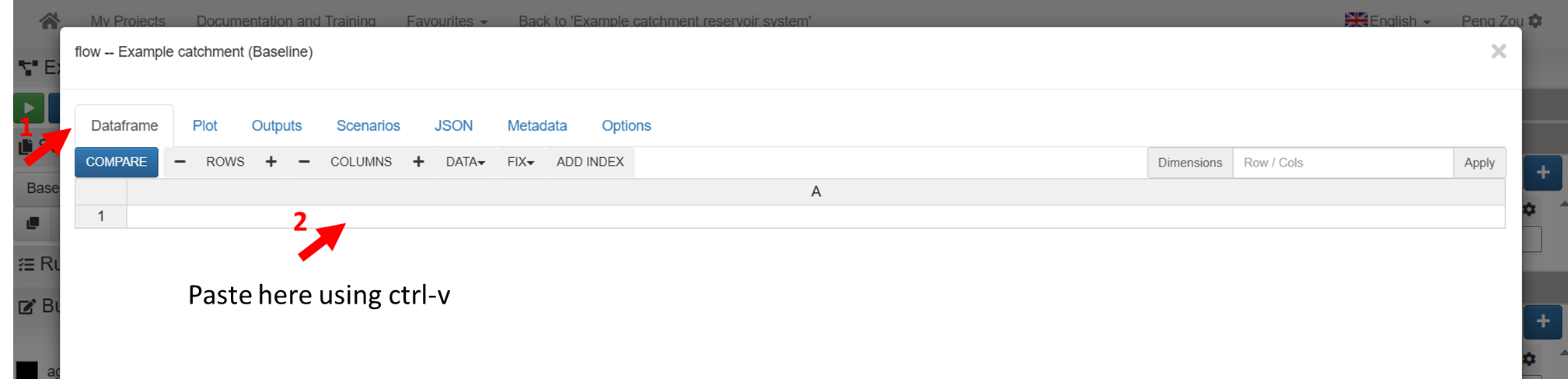Select cell A1 in the dataframe grid
The width and height of the screenshot is (1568, 379).
815,216
